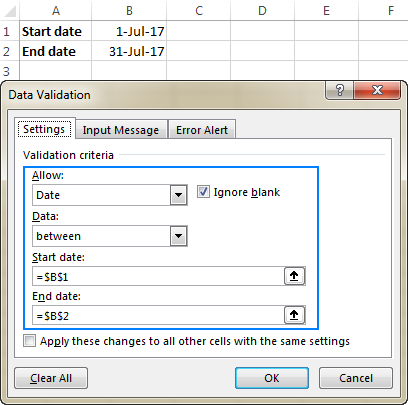Click the Start date field containing =$B$1
Viewport: 408px width, 405px height.
pos(158,276)
